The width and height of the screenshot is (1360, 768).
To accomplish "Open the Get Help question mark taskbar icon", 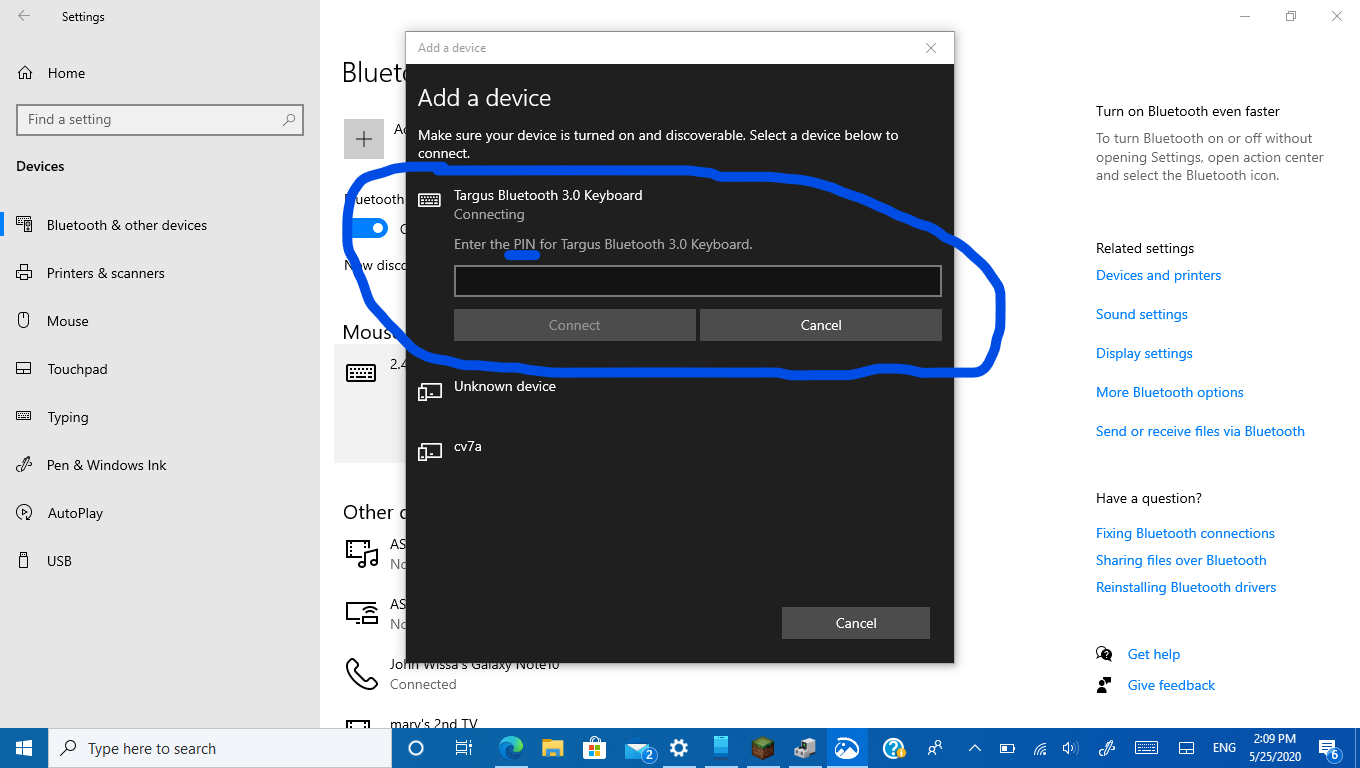I will click(893, 748).
